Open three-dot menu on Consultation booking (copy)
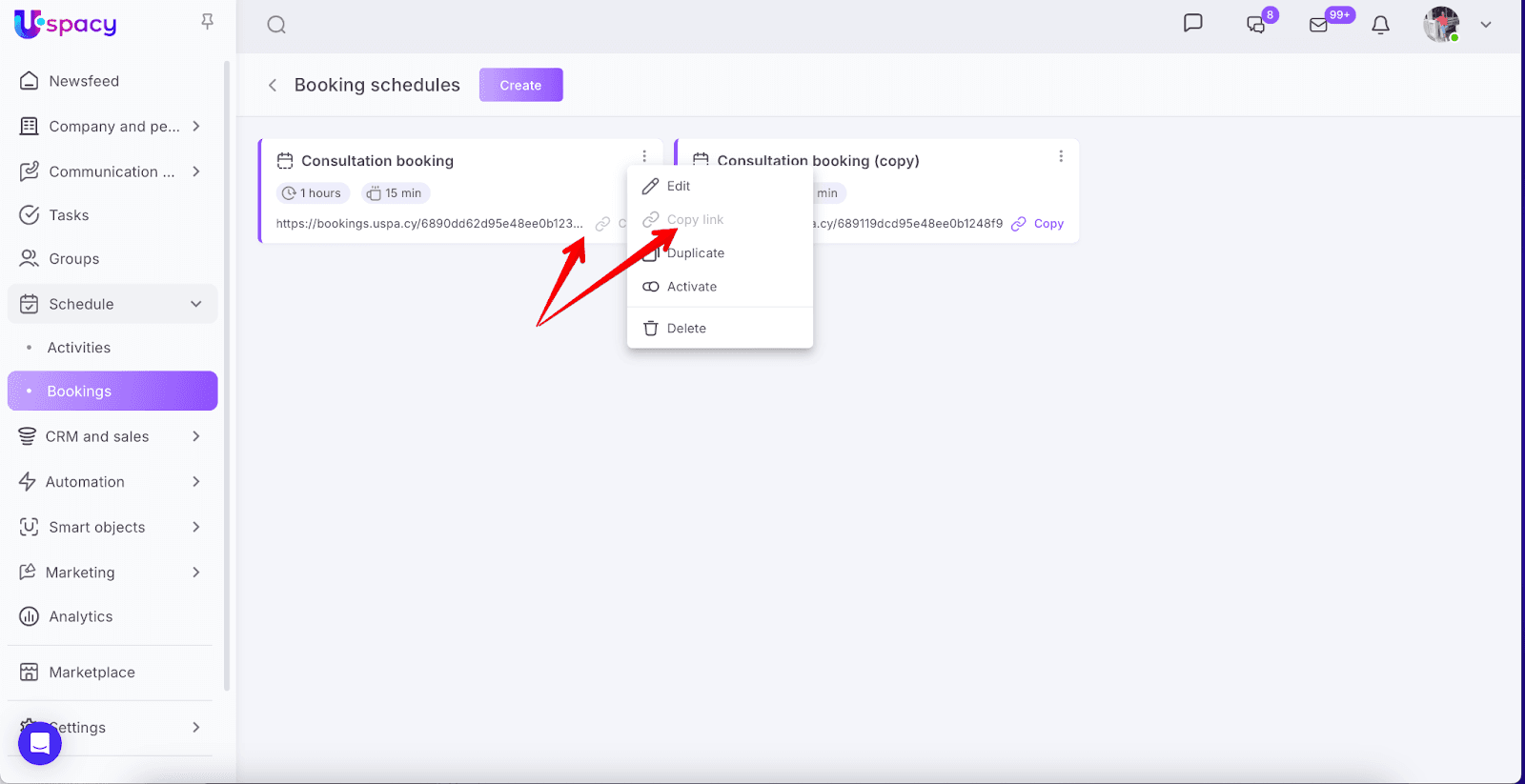1525x784 pixels. pos(1061,156)
